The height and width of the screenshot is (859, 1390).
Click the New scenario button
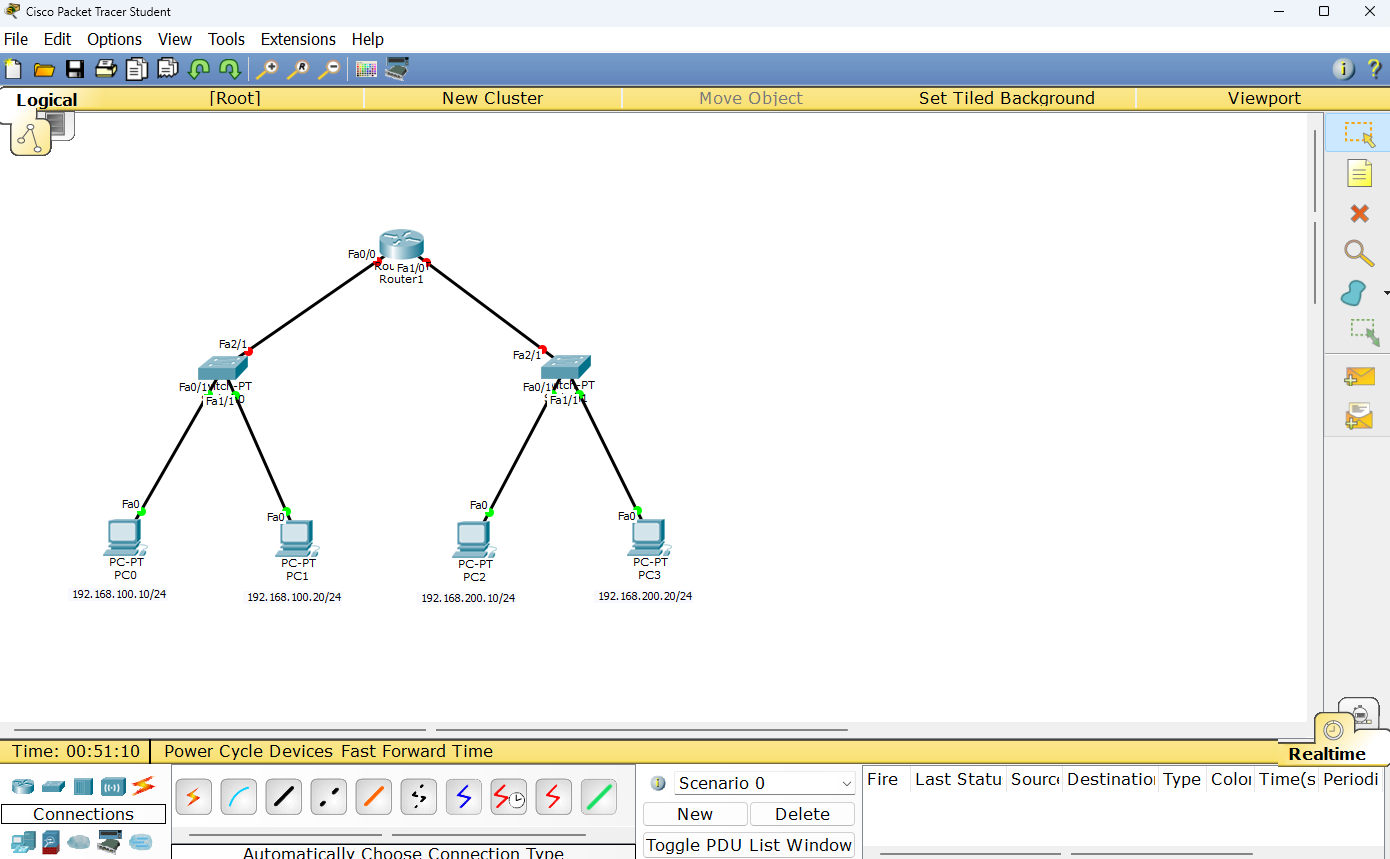pos(695,814)
